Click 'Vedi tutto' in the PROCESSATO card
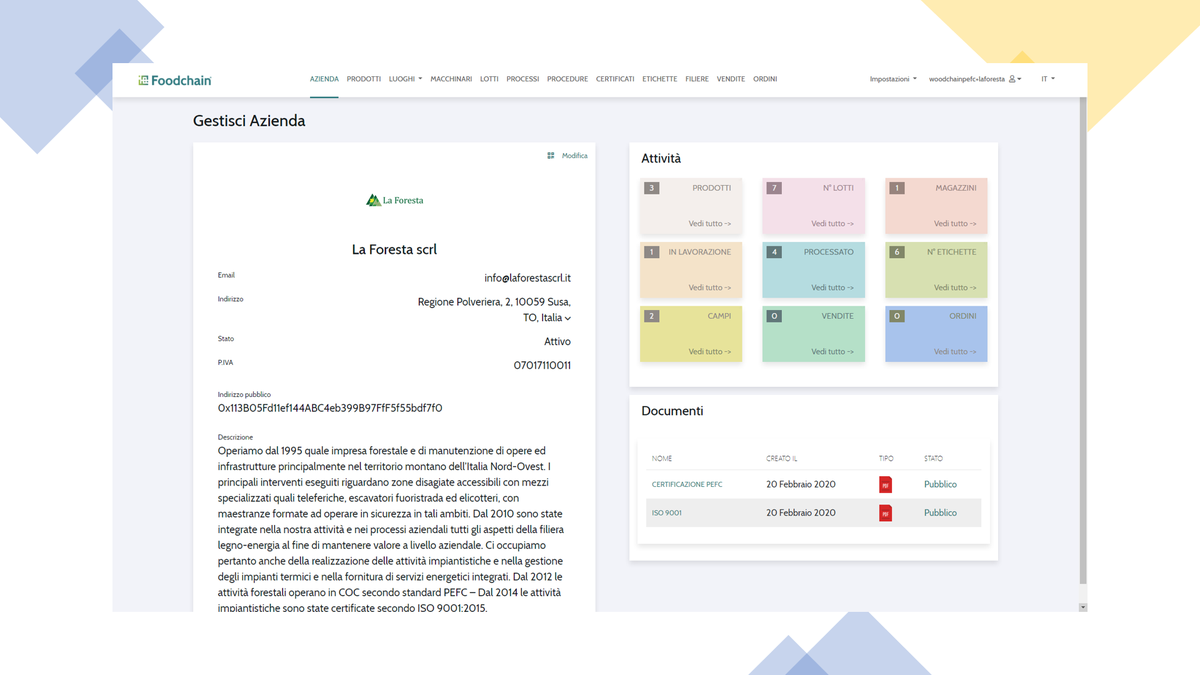 tap(832, 288)
